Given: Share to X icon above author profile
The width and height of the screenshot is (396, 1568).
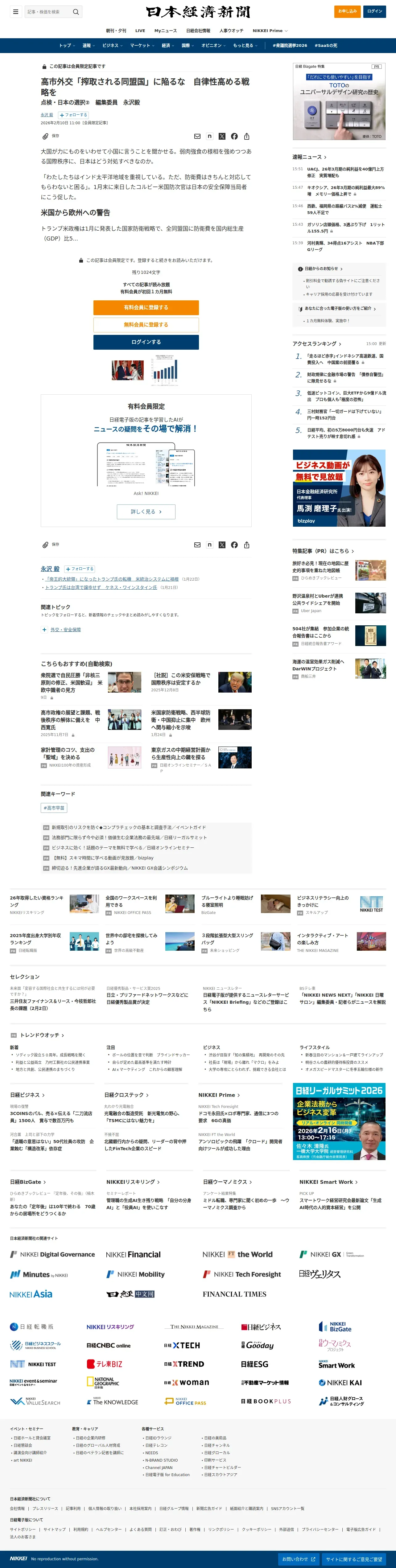Looking at the screenshot, I should click(x=222, y=545).
